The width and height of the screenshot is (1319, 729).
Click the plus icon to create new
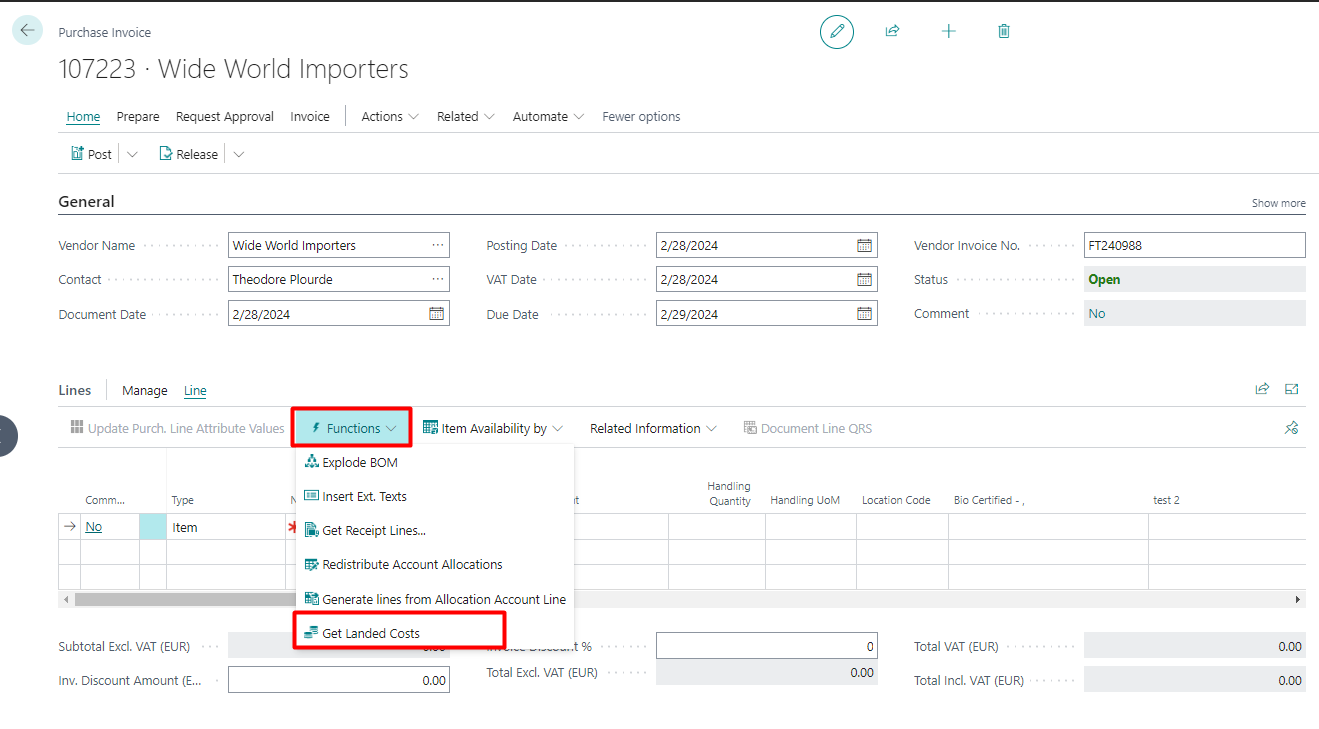click(x=949, y=32)
